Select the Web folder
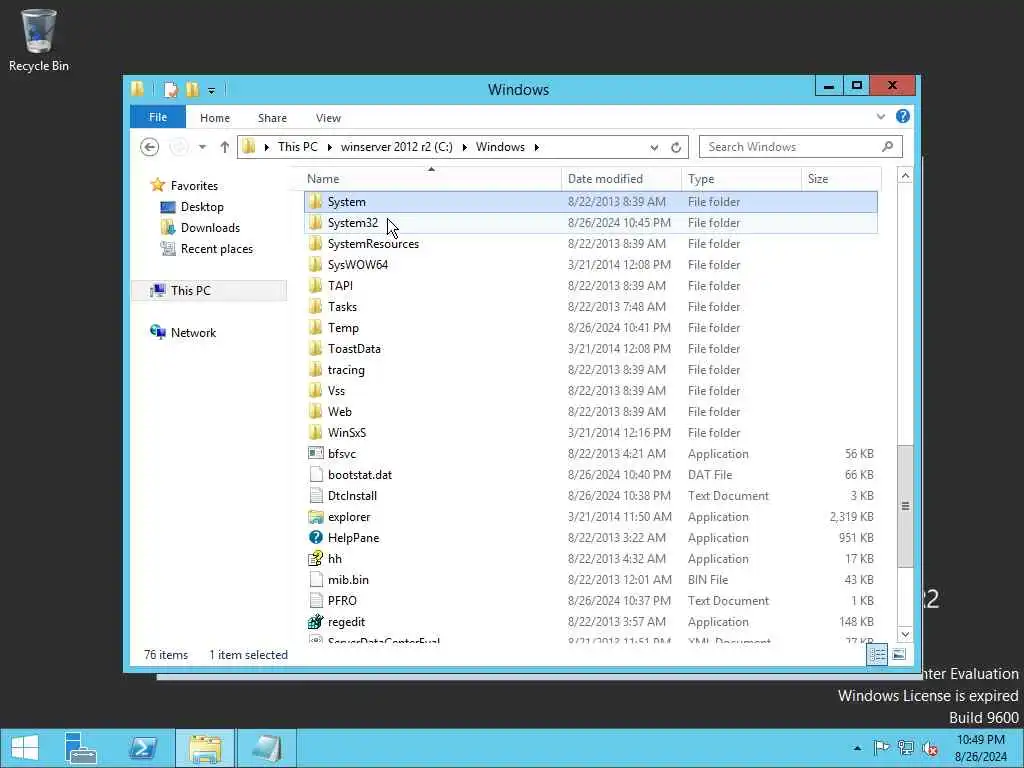Image resolution: width=1024 pixels, height=768 pixels. pyautogui.click(x=340, y=411)
